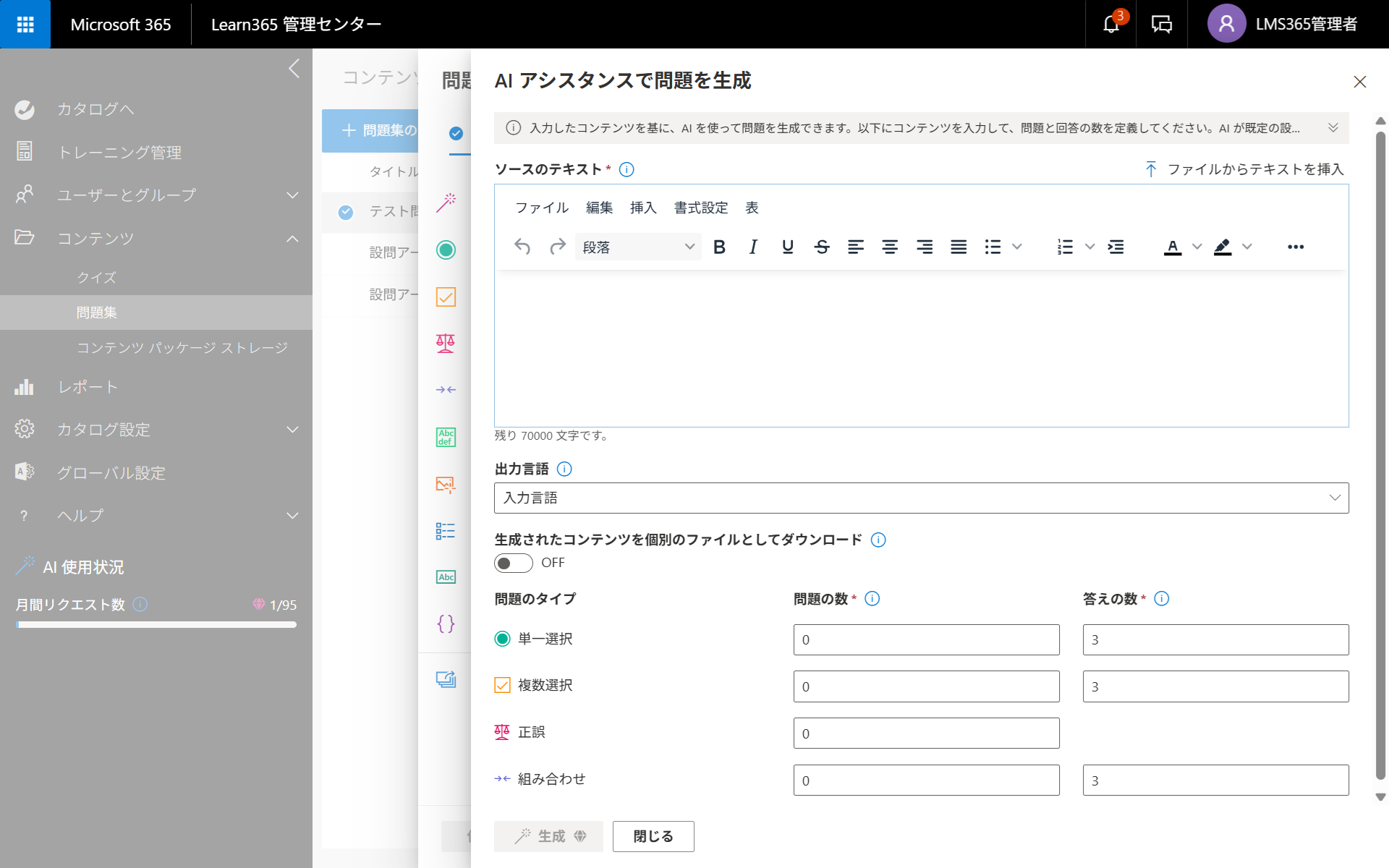Apply text color

click(x=1173, y=247)
